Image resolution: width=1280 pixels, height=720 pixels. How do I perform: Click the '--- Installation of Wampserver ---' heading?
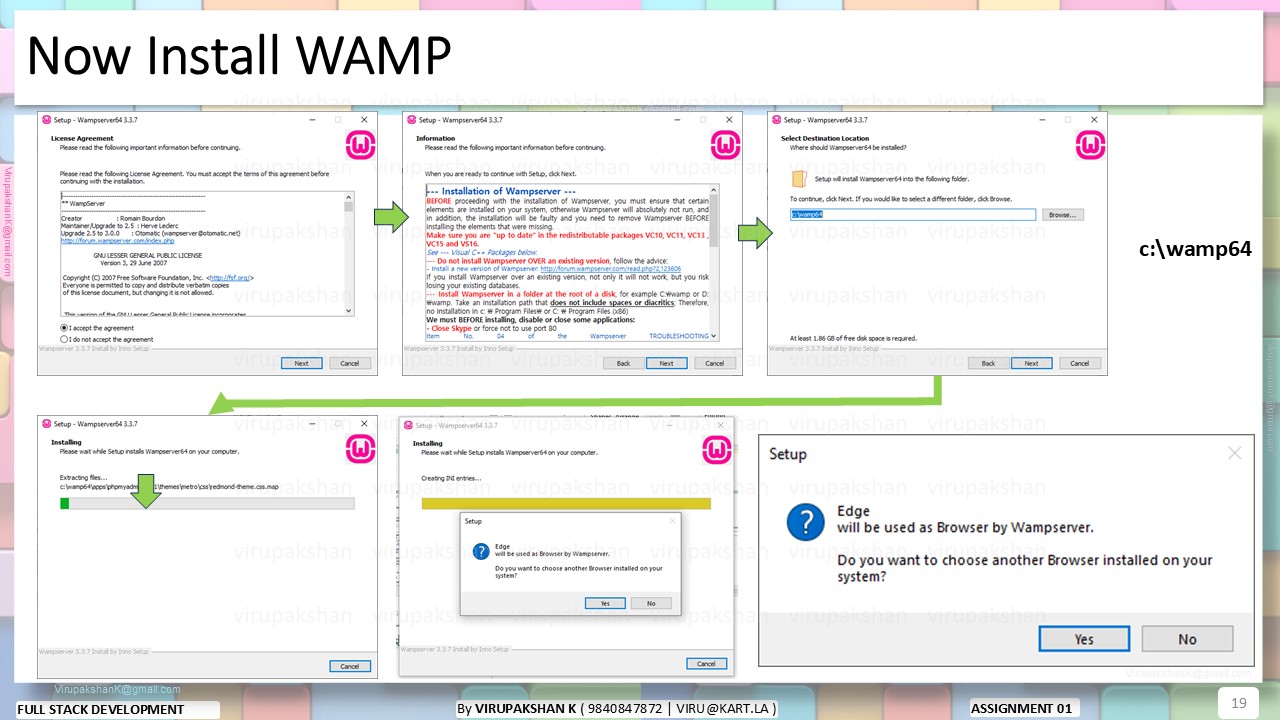[501, 191]
